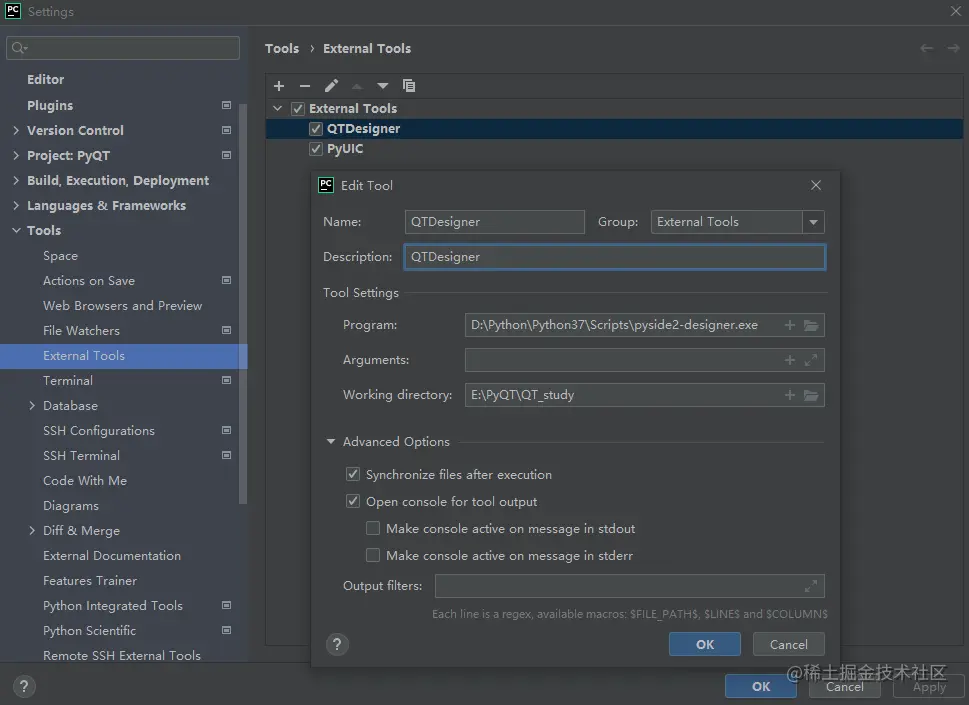
Task: Collapse the Advanced Options section
Action: tap(331, 442)
